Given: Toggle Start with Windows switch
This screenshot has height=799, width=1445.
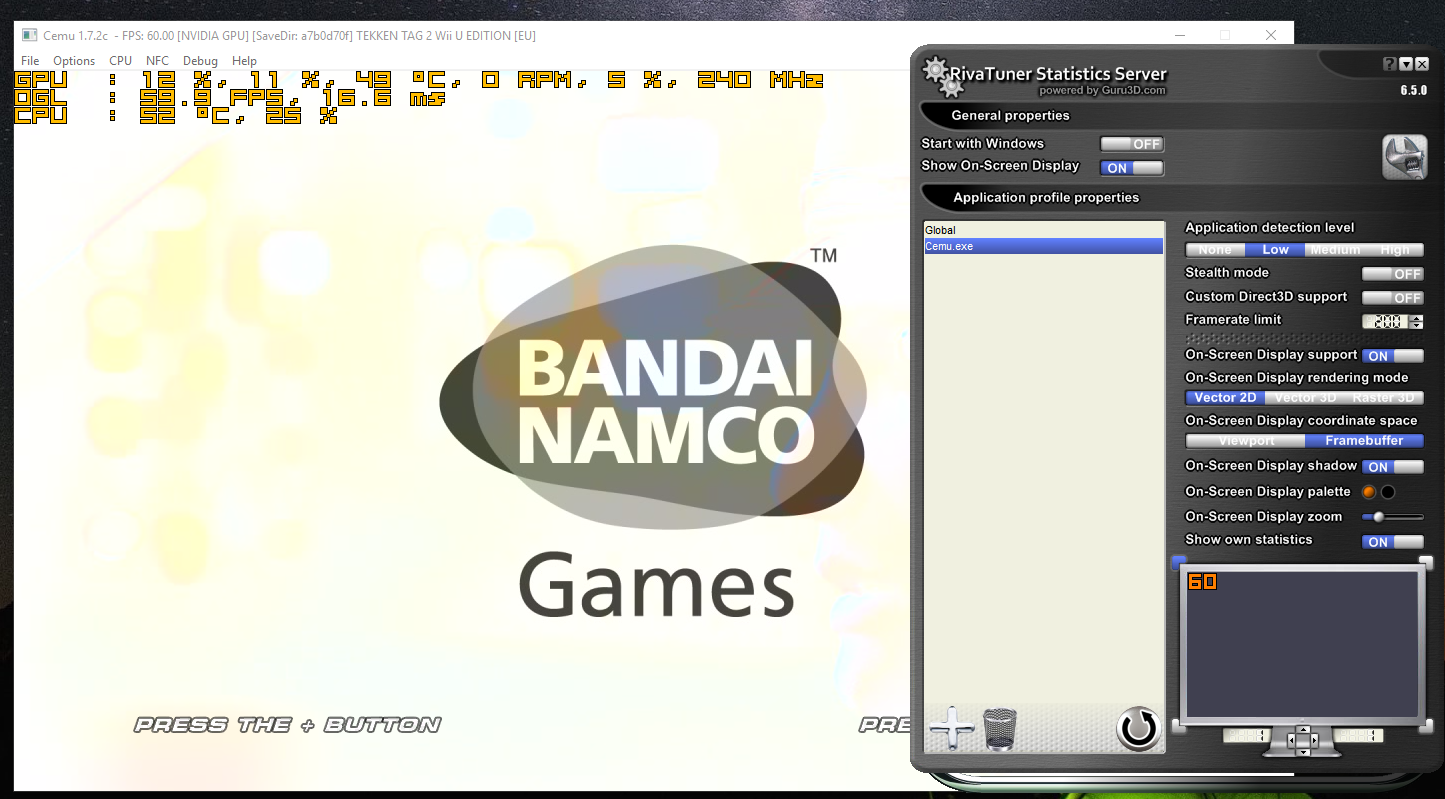Looking at the screenshot, I should (x=1132, y=144).
